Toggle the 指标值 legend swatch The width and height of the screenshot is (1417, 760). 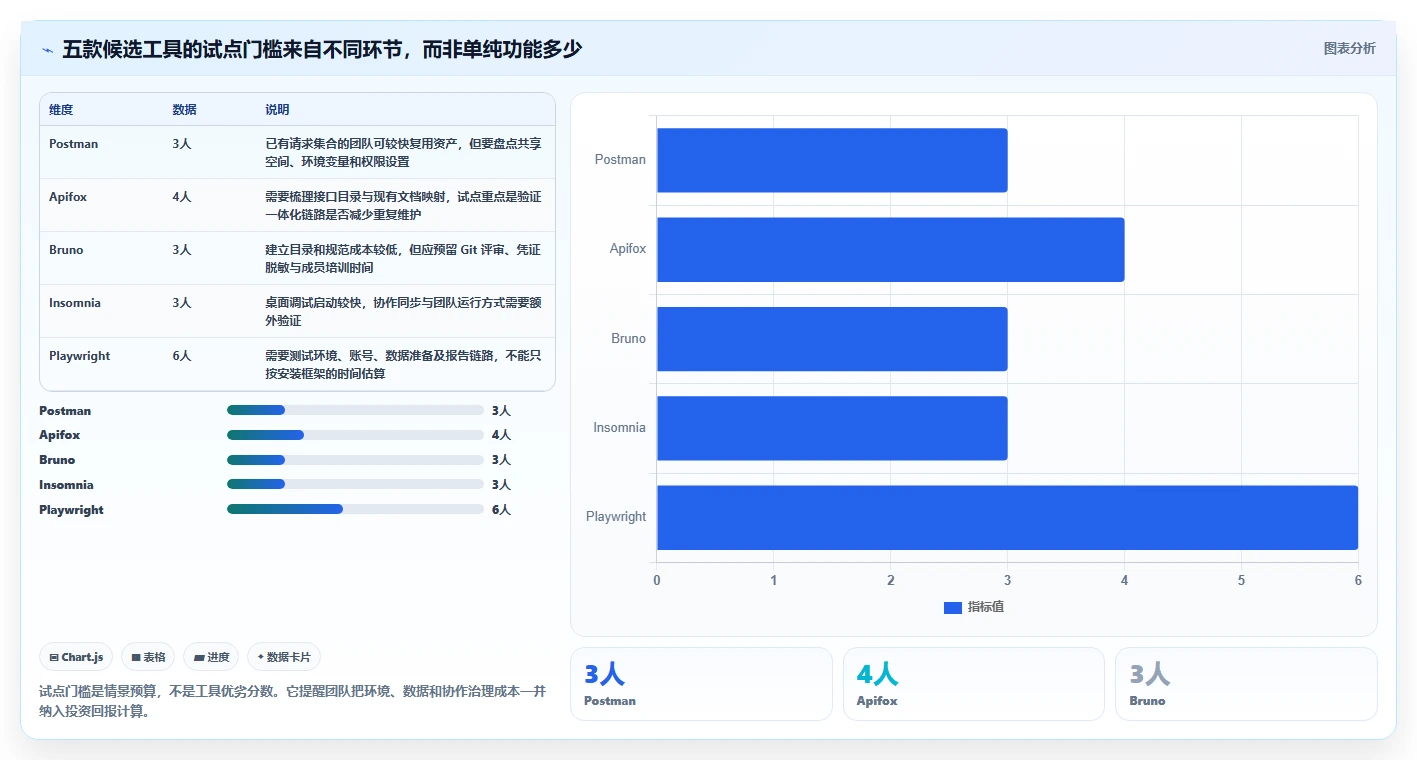coord(953,608)
